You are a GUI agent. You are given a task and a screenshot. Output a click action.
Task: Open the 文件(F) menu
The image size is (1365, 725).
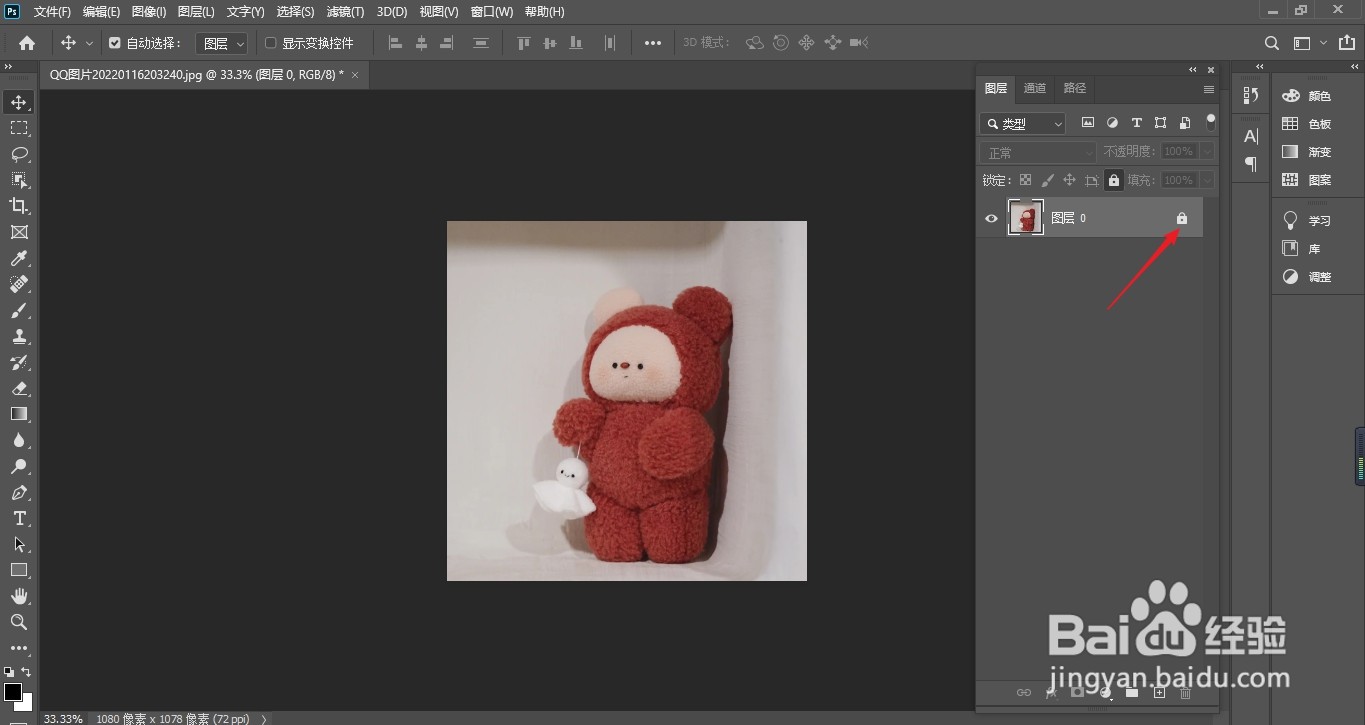pyautogui.click(x=52, y=12)
